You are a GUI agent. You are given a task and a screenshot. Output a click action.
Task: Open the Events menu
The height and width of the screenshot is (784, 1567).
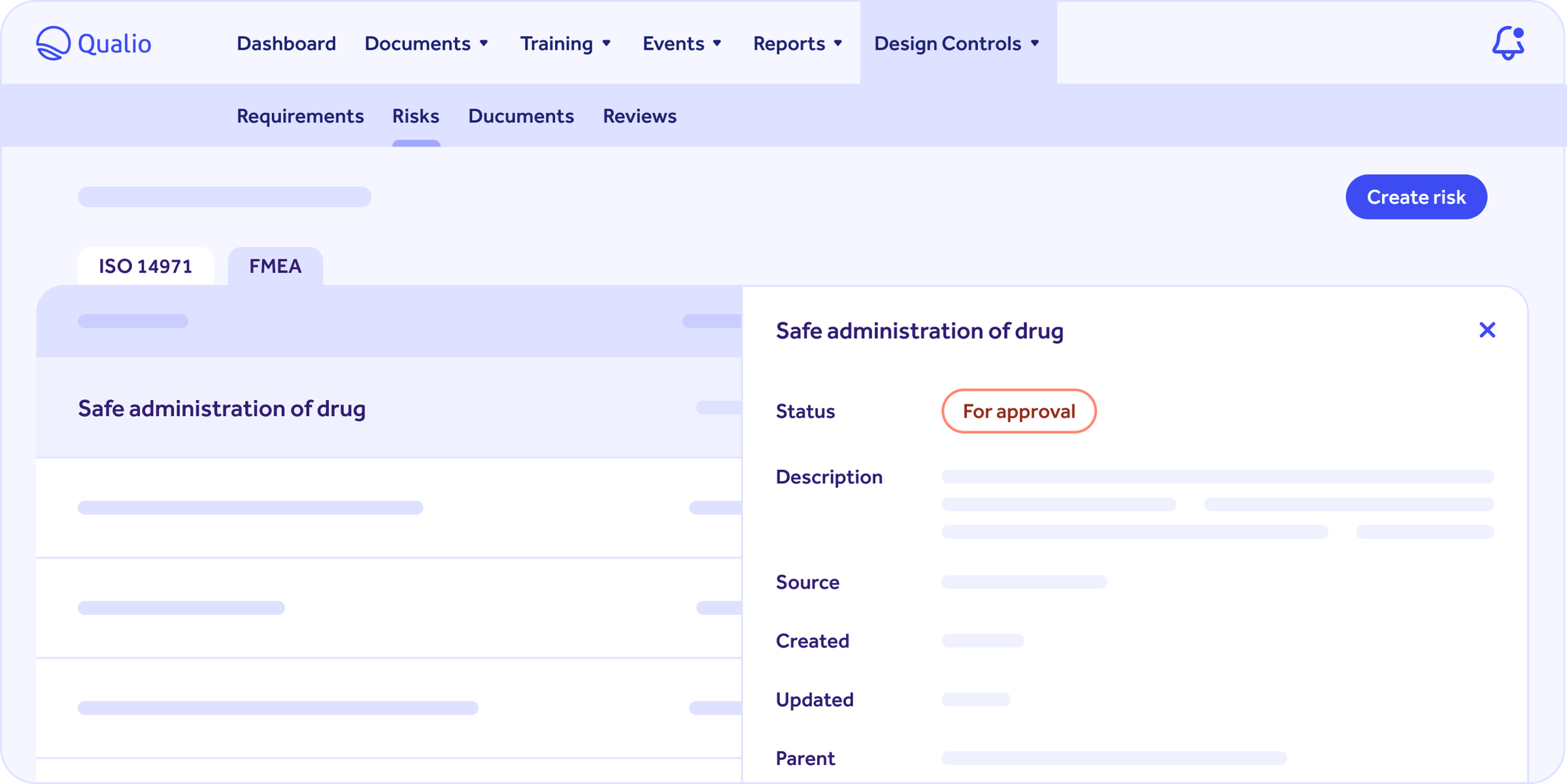(x=682, y=43)
